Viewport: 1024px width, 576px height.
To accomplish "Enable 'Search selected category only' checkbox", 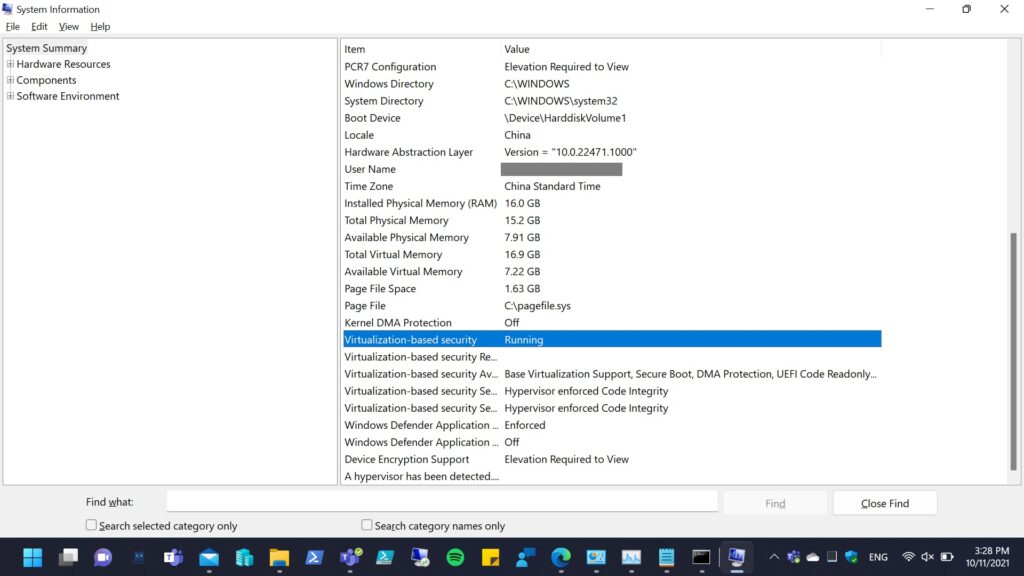I will (92, 525).
